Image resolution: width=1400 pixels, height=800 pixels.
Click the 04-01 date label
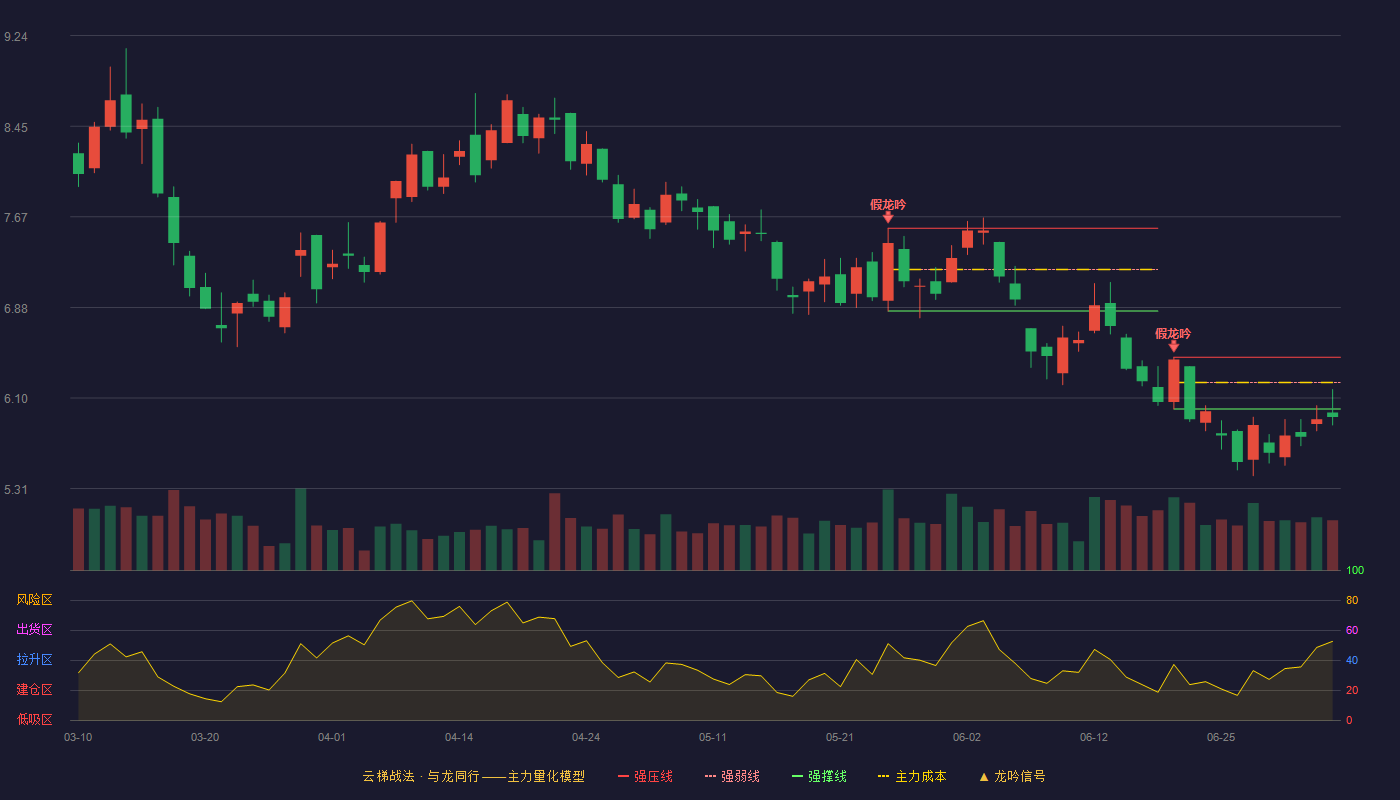332,737
